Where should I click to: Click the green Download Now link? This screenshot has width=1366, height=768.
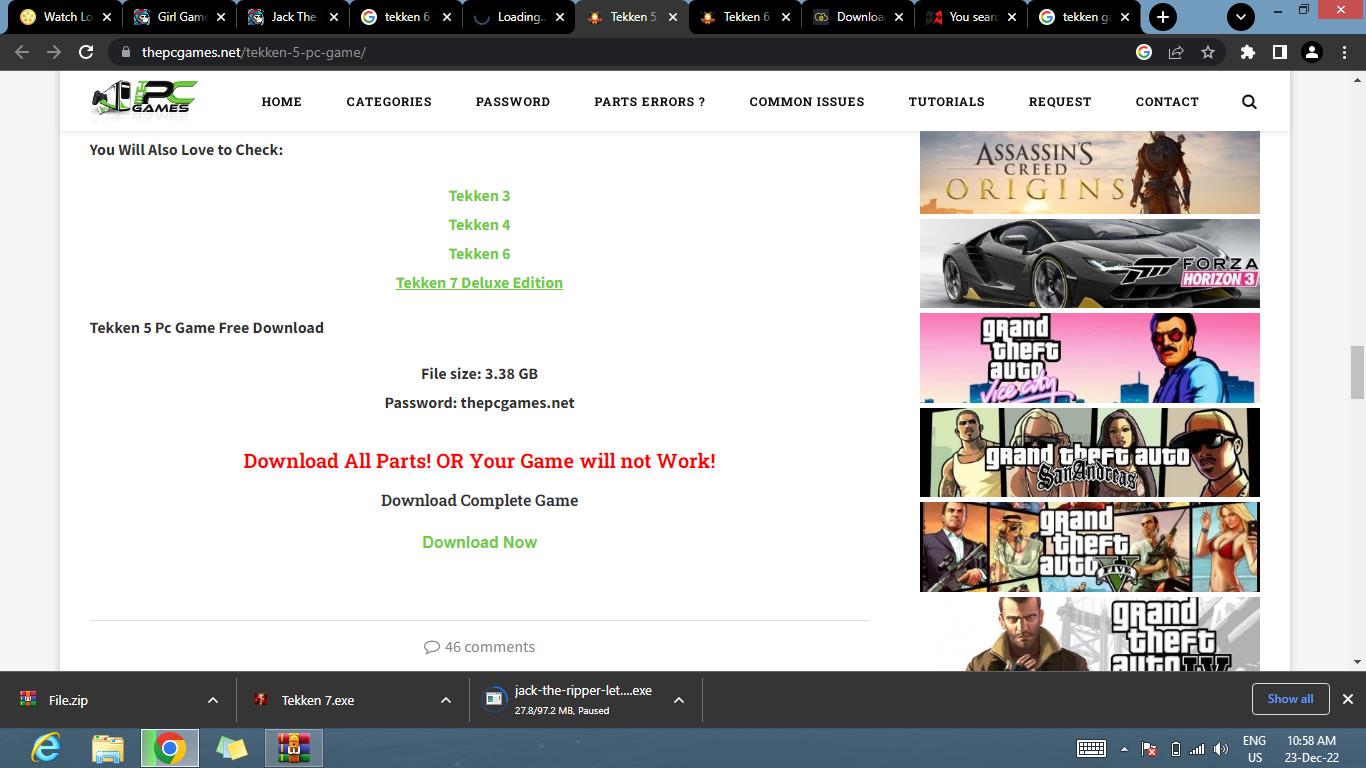point(479,542)
